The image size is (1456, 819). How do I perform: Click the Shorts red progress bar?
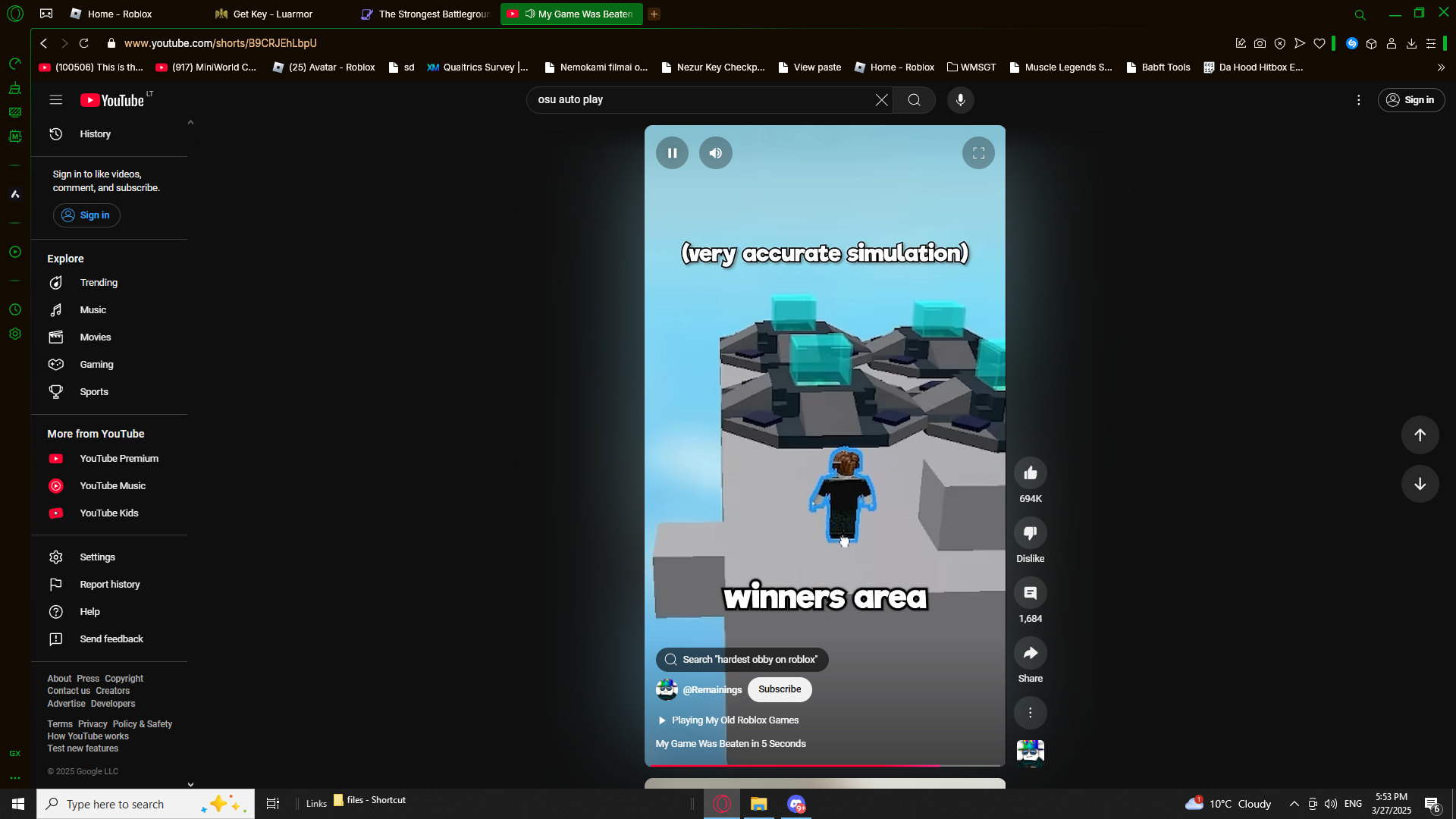pos(825,765)
